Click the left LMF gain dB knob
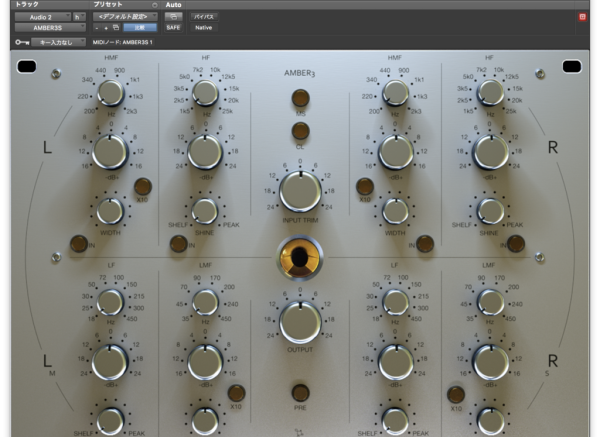The height and width of the screenshot is (437, 600). pyautogui.click(x=205, y=362)
